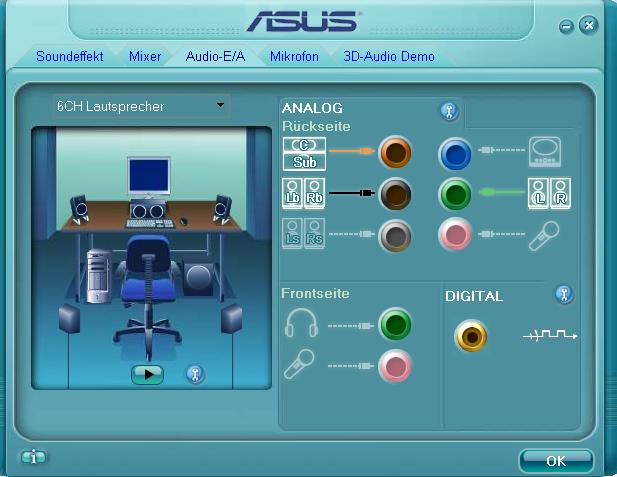Minimize the ASUS audio window
617x477 pixels.
pyautogui.click(x=566, y=27)
